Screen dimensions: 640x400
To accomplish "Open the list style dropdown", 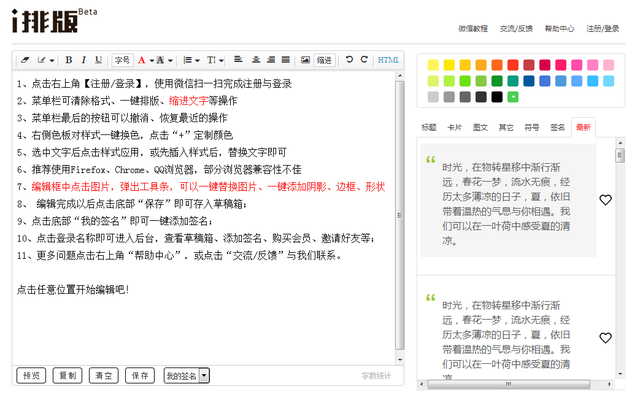I will click(197, 61).
